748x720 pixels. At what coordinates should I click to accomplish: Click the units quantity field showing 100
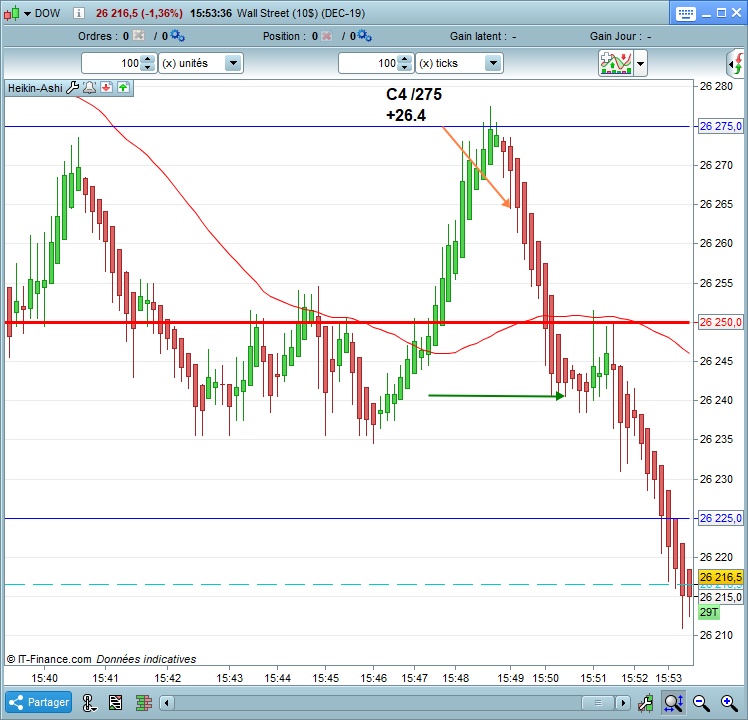pyautogui.click(x=112, y=63)
